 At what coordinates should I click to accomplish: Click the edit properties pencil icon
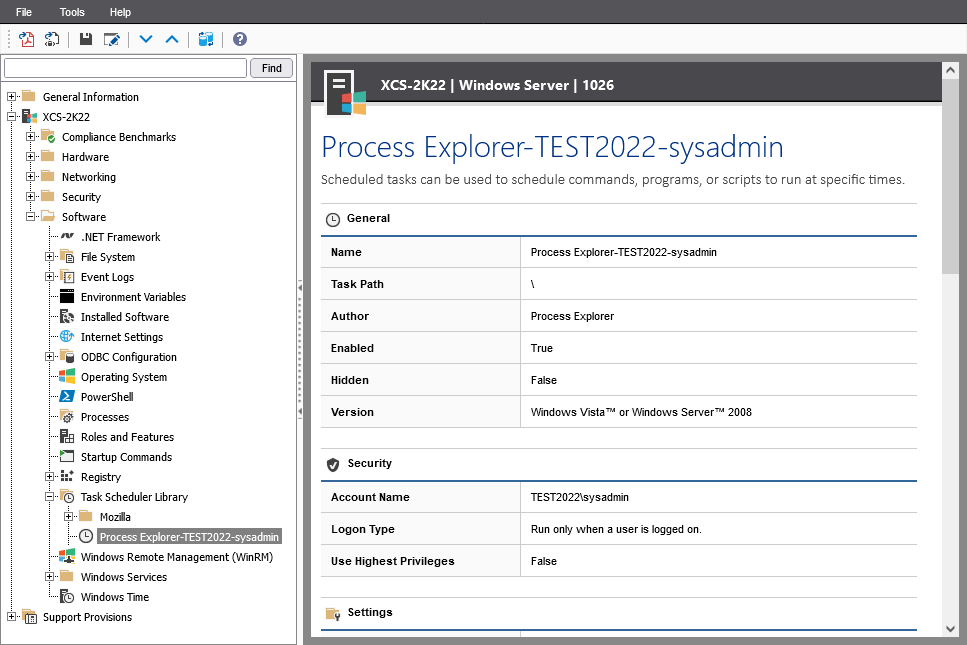[112, 39]
